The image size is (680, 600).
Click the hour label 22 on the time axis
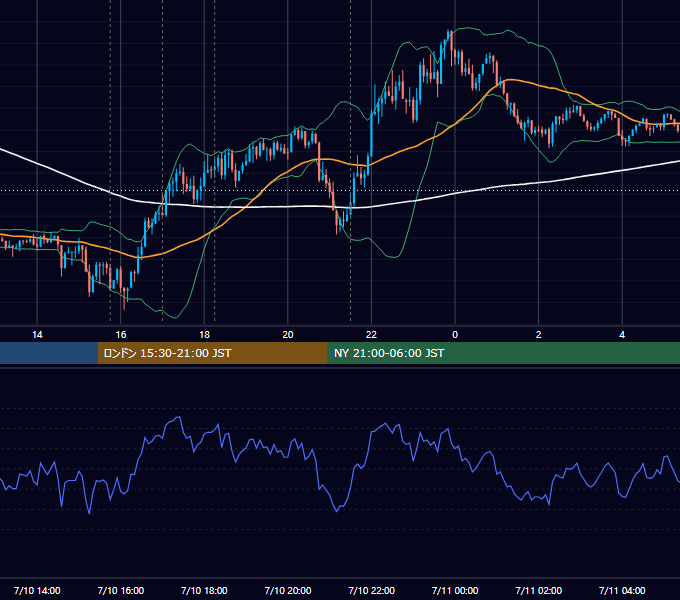click(x=371, y=335)
